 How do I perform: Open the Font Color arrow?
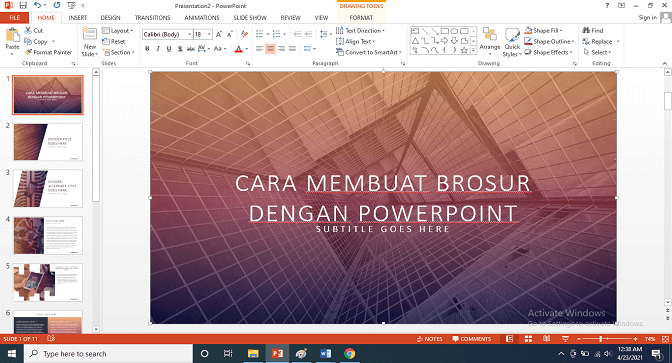pos(247,49)
